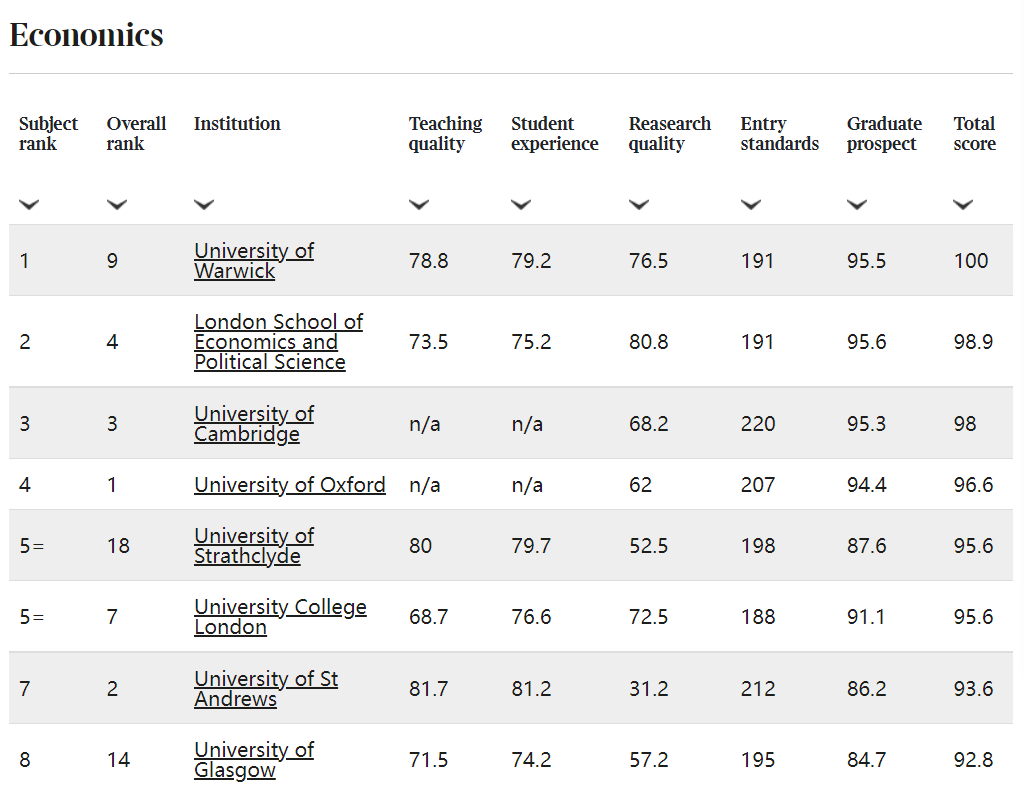
Task: Visit the University of Cambridge page
Action: point(254,424)
